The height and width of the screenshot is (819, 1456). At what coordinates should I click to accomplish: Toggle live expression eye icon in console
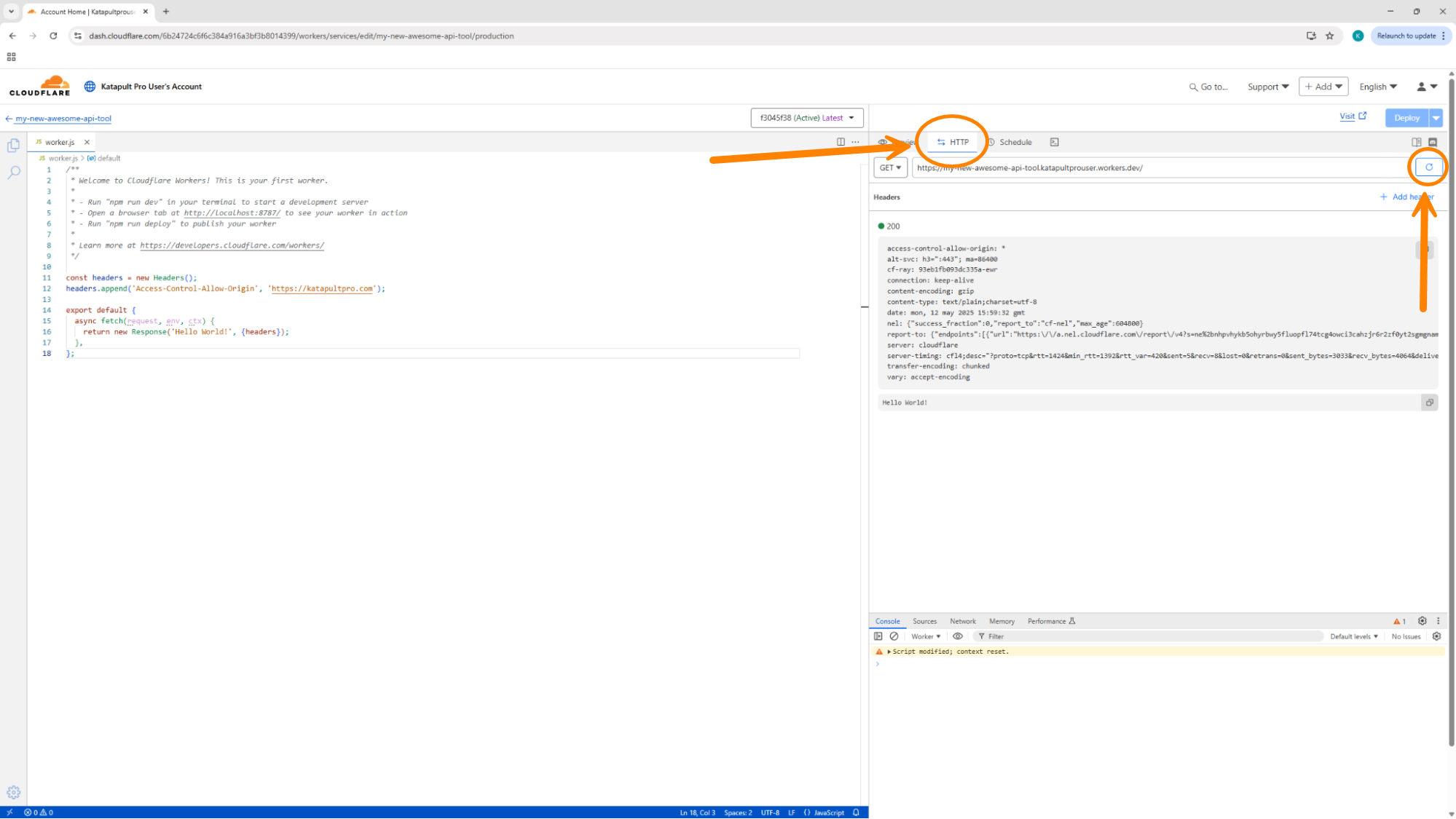pos(958,636)
